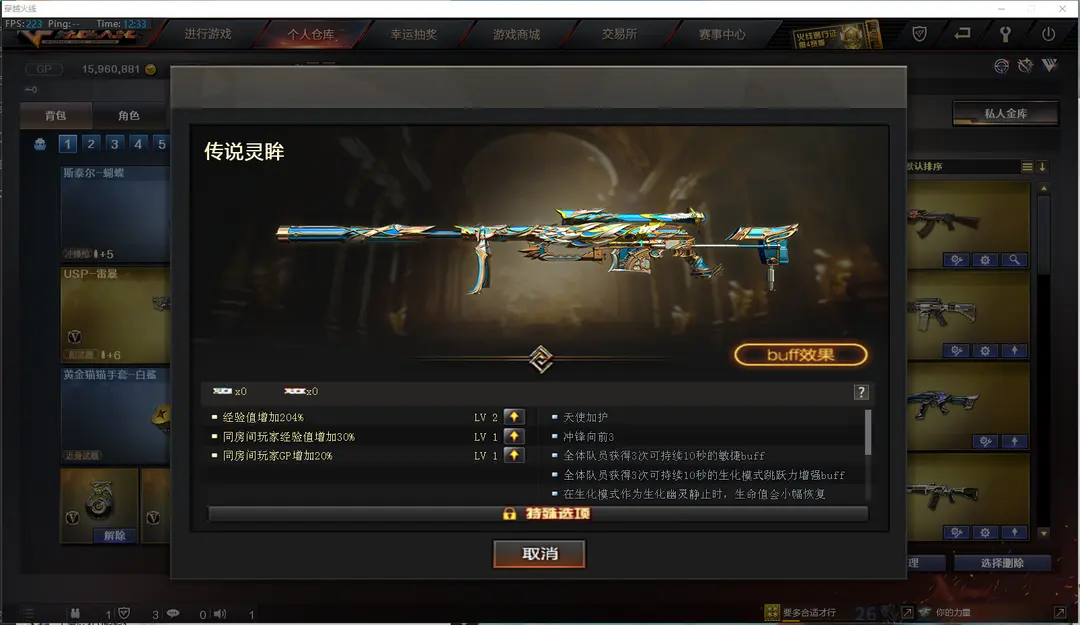This screenshot has height=625, width=1080.
Task: Click the shield icon in top bar
Action: coord(920,34)
